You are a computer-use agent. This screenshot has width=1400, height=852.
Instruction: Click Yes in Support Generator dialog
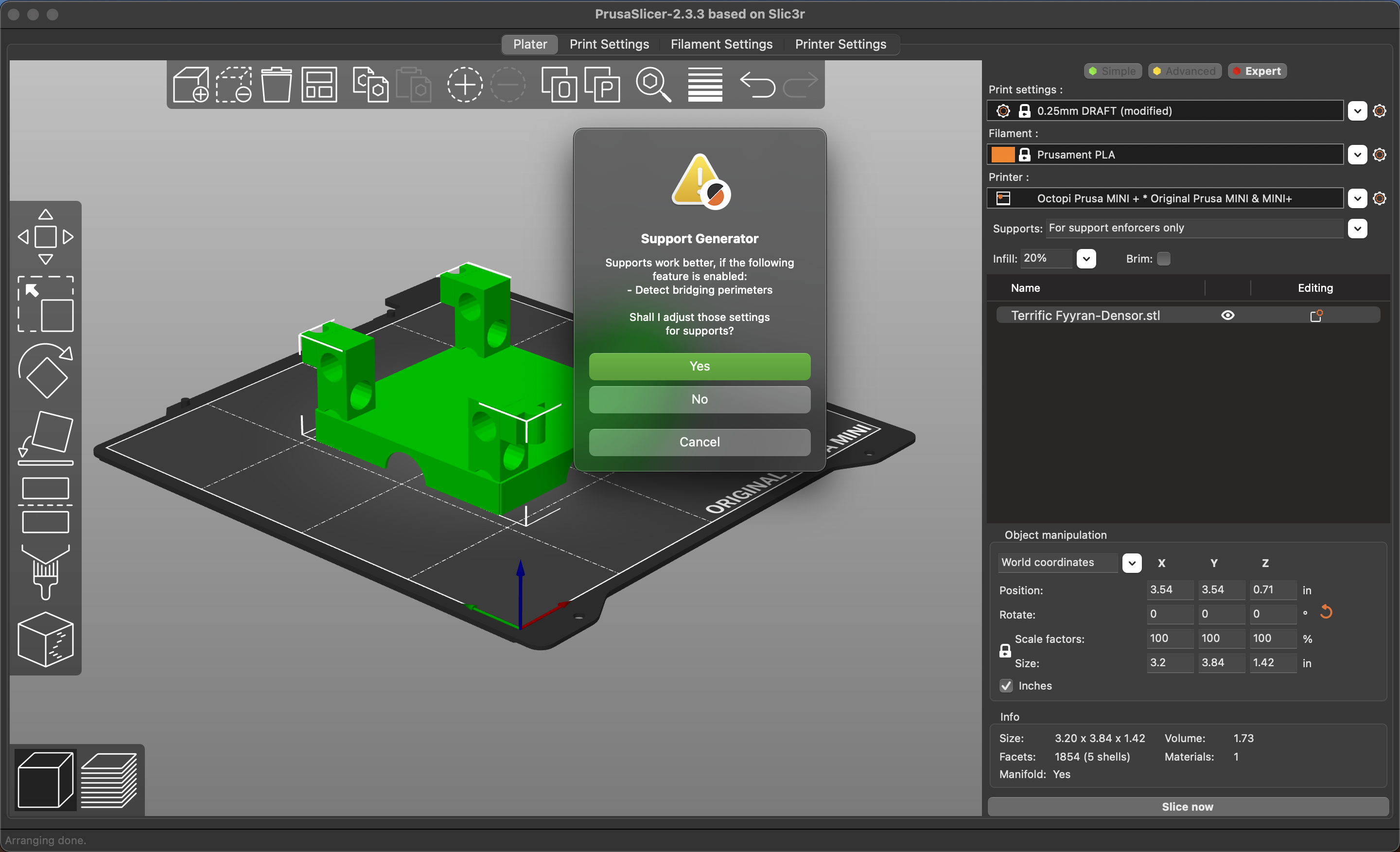click(x=699, y=366)
